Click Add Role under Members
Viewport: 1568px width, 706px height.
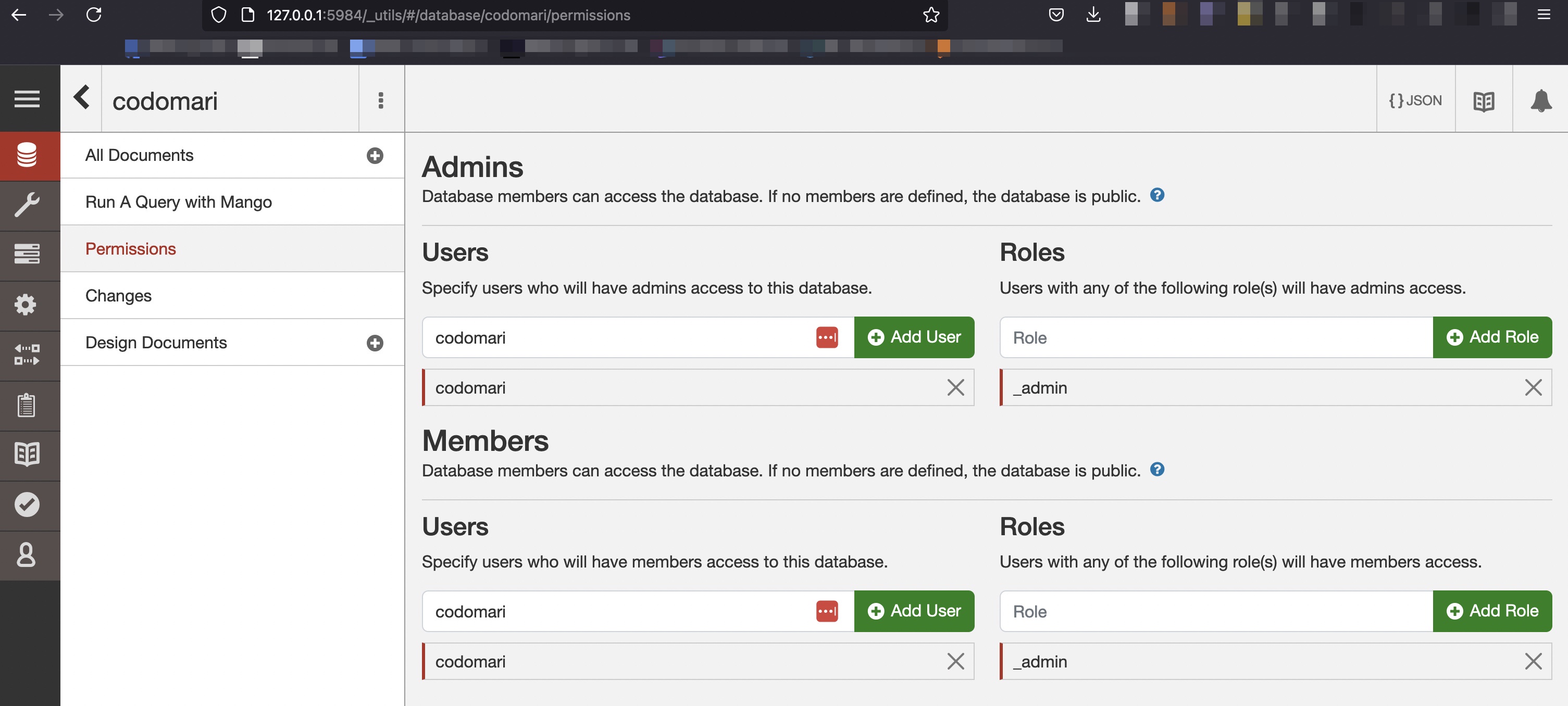[1492, 611]
